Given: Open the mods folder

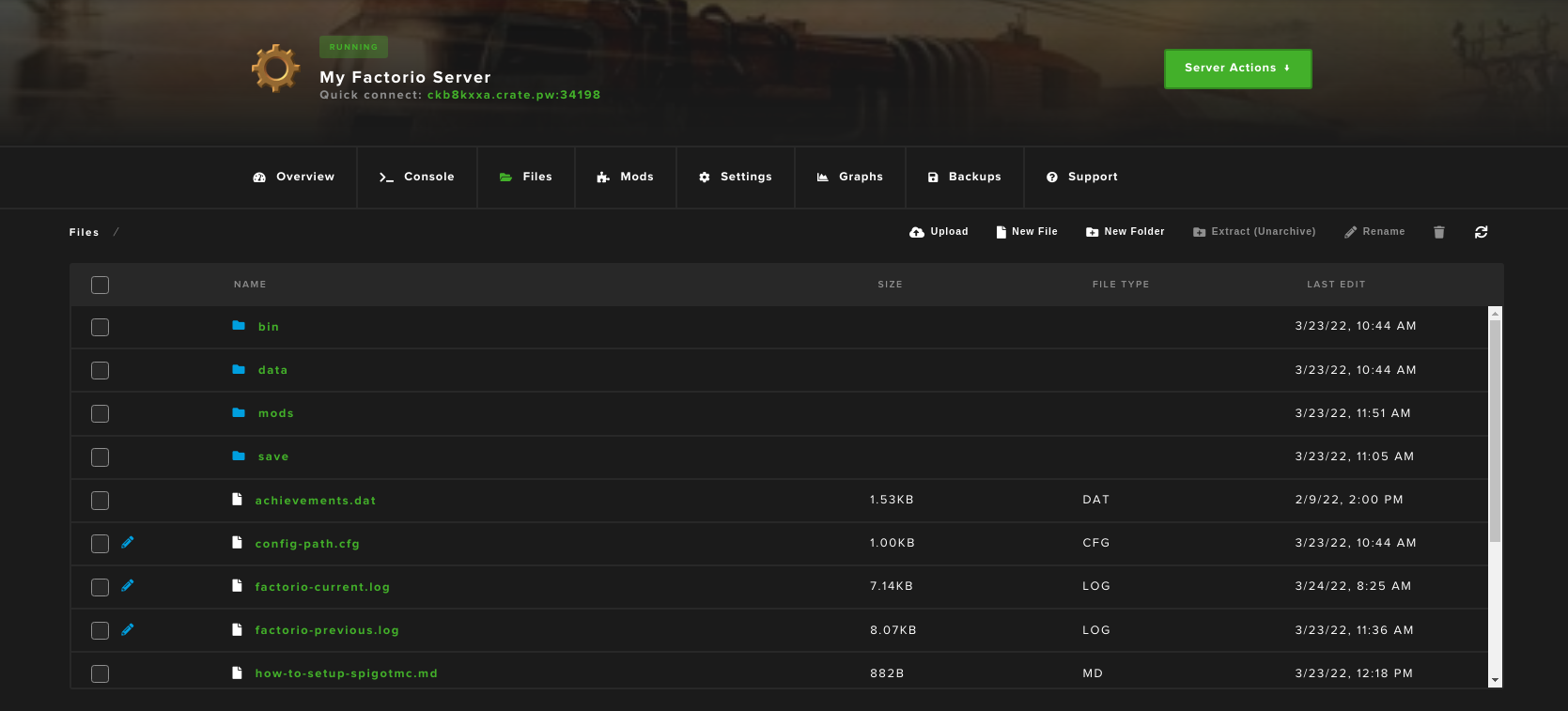Looking at the screenshot, I should pyautogui.click(x=276, y=413).
